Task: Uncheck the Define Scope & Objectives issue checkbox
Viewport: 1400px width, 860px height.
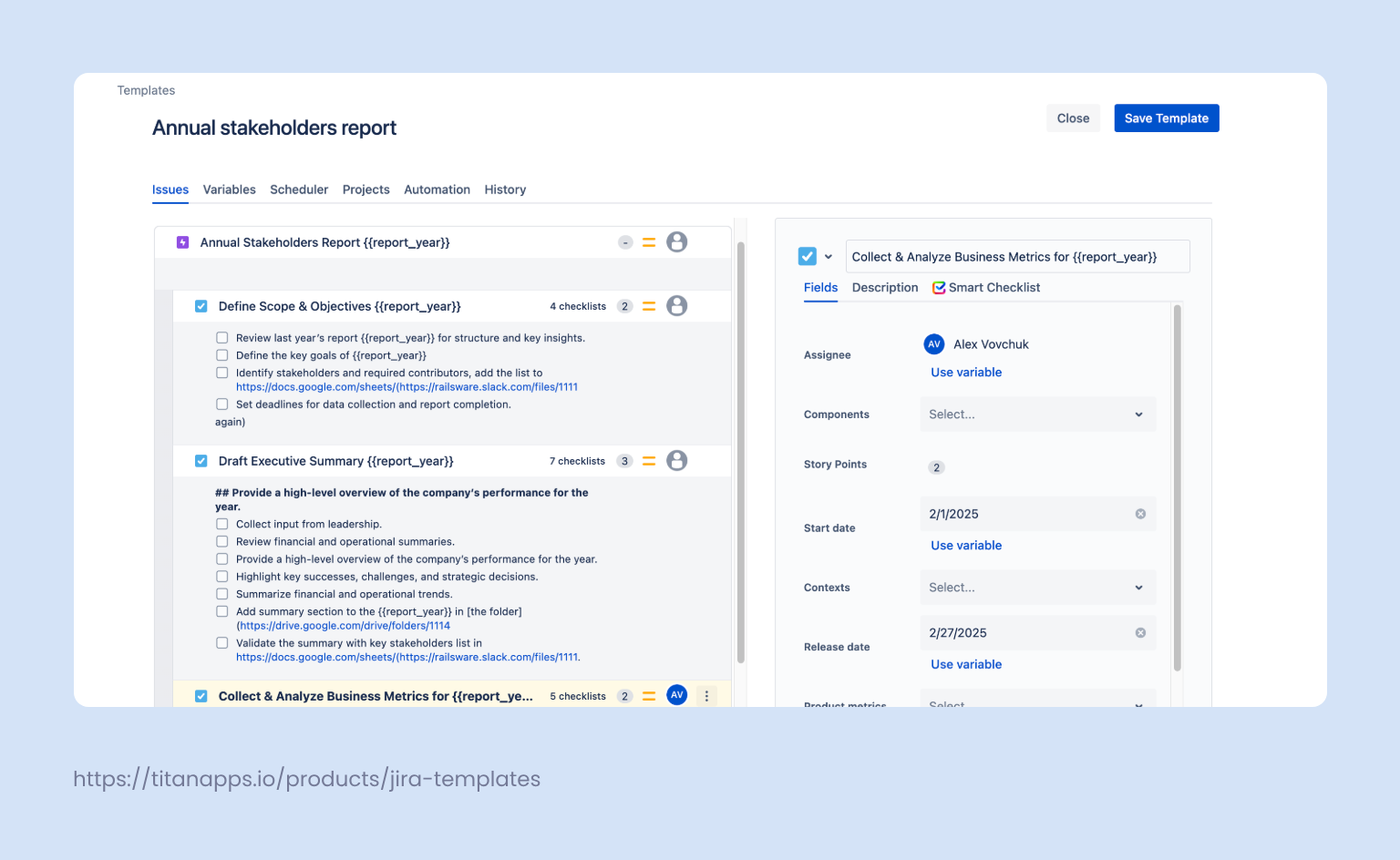Action: coord(201,305)
